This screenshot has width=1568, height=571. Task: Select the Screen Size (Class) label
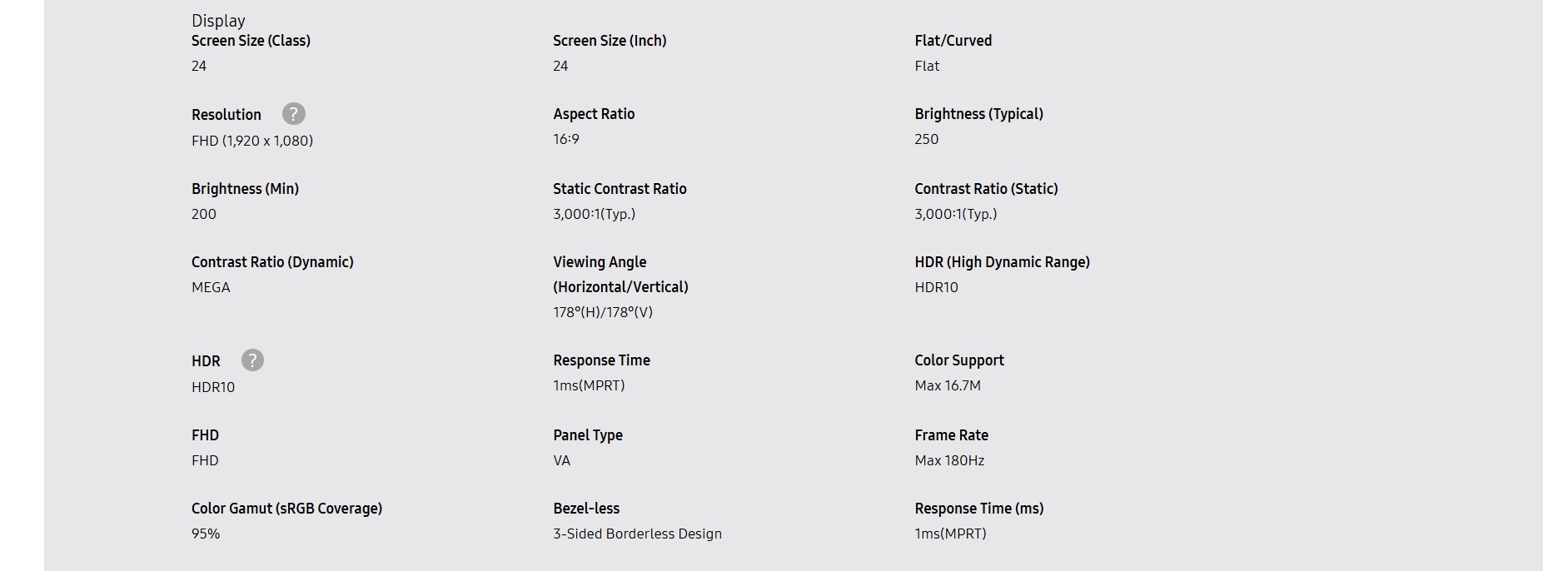[x=251, y=41]
